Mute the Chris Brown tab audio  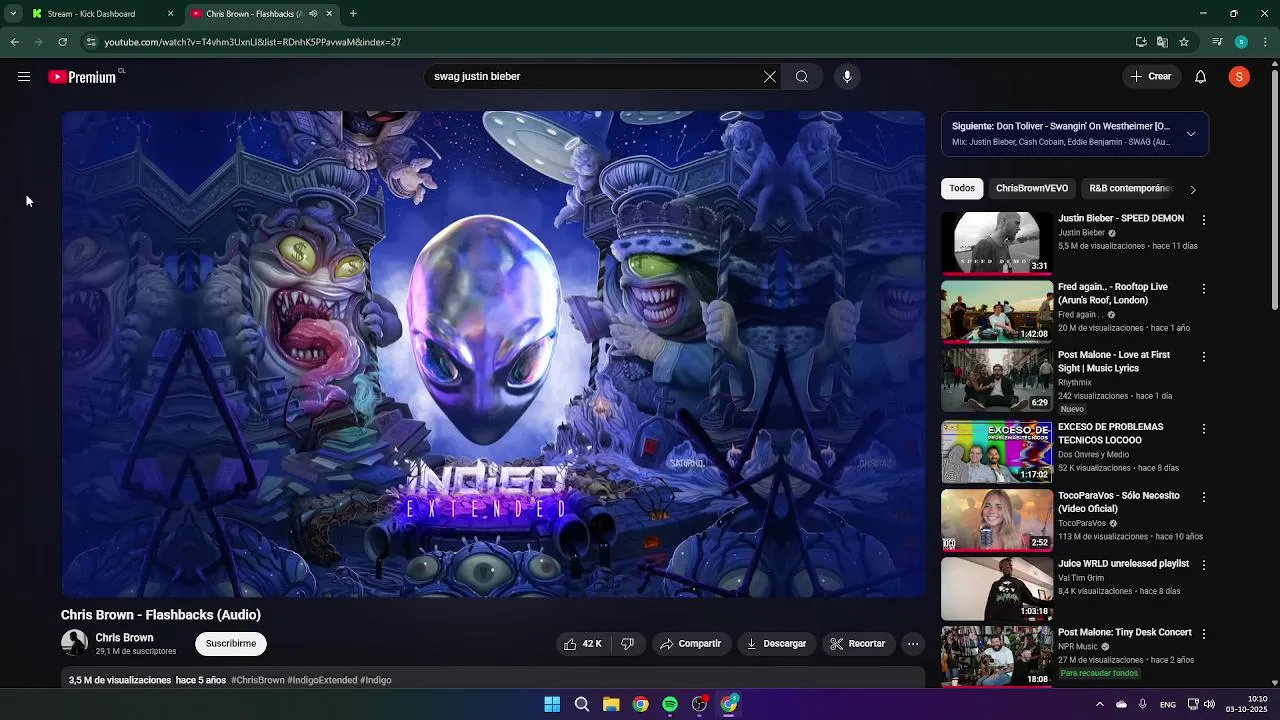click(313, 14)
